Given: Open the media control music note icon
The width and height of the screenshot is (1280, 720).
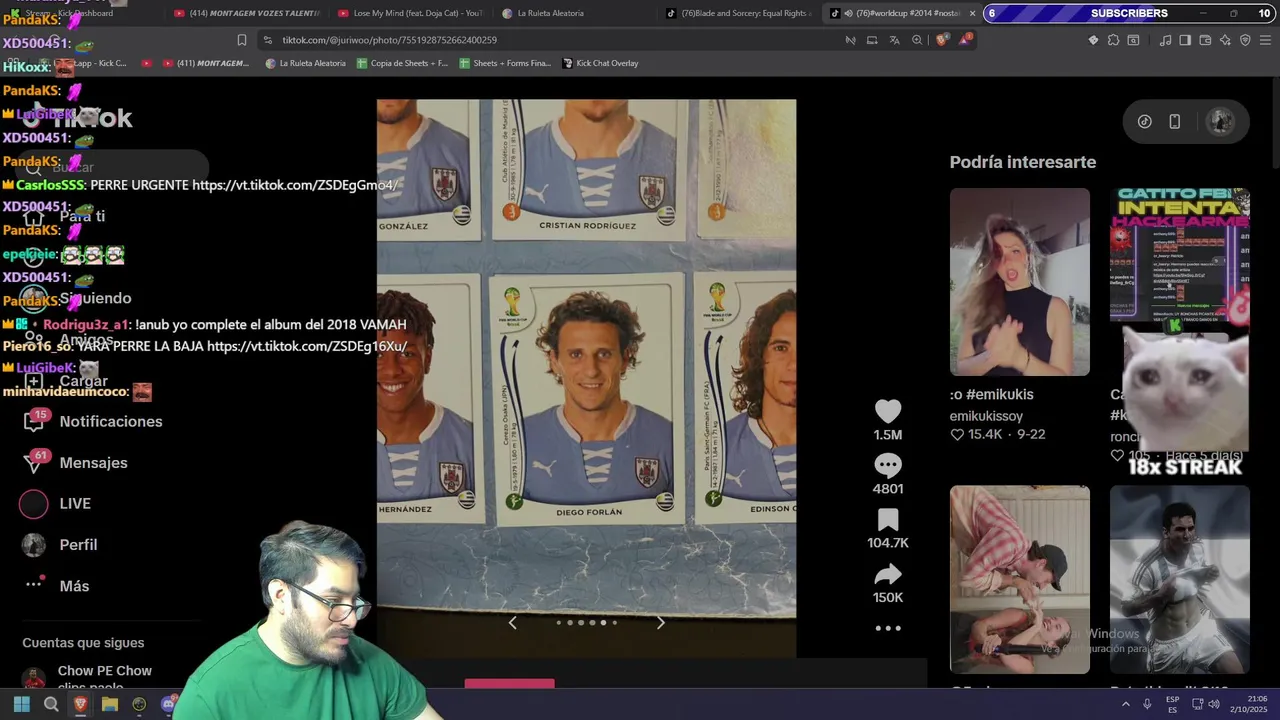Looking at the screenshot, I should point(1165,40).
